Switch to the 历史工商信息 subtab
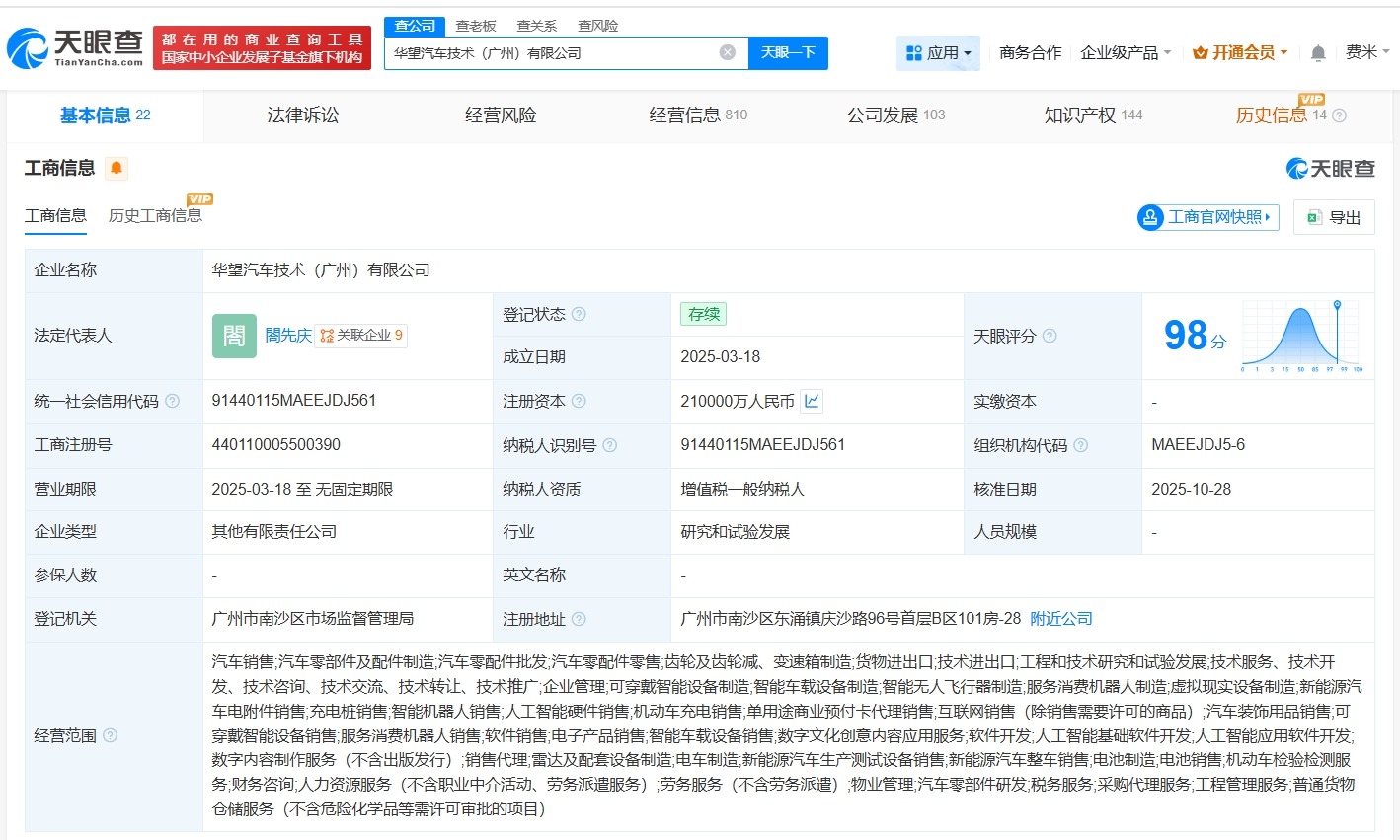 (155, 216)
